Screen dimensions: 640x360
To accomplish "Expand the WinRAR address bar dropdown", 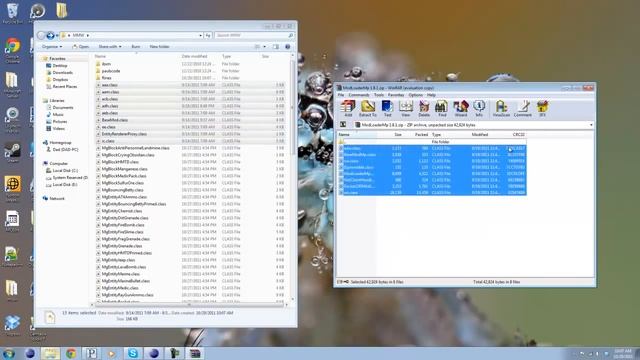I will (x=591, y=125).
